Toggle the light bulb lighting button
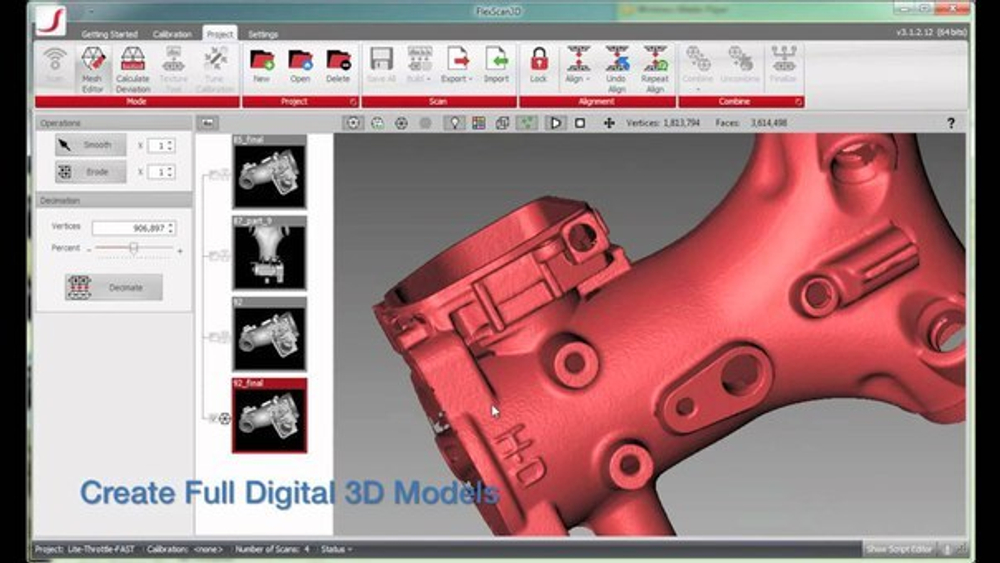This screenshot has height=563, width=1000. click(454, 123)
